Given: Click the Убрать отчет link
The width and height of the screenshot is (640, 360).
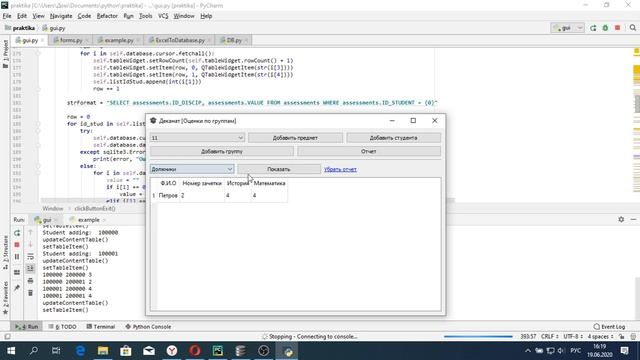Looking at the screenshot, I should (x=340, y=169).
